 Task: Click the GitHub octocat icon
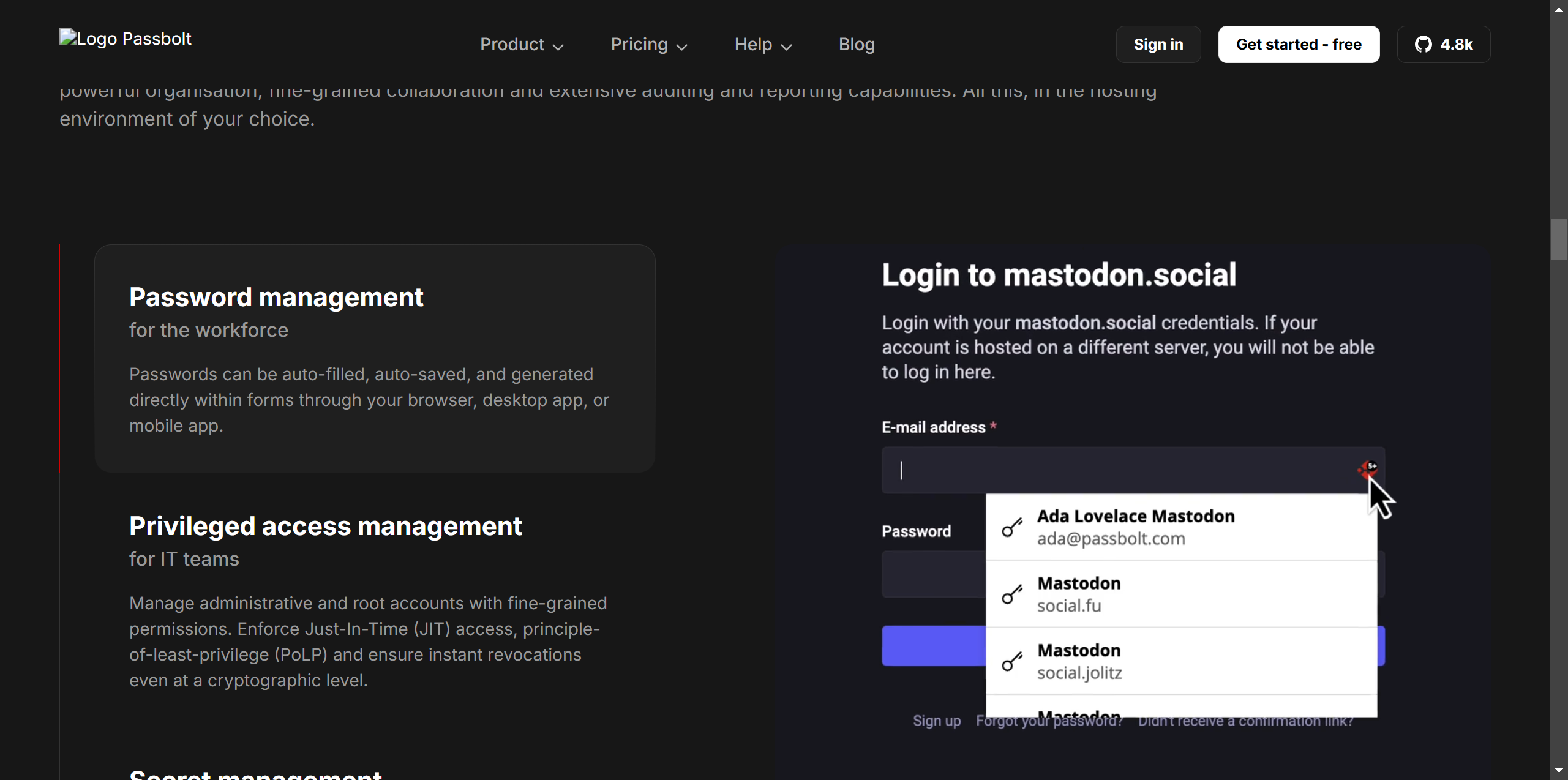tap(1423, 44)
